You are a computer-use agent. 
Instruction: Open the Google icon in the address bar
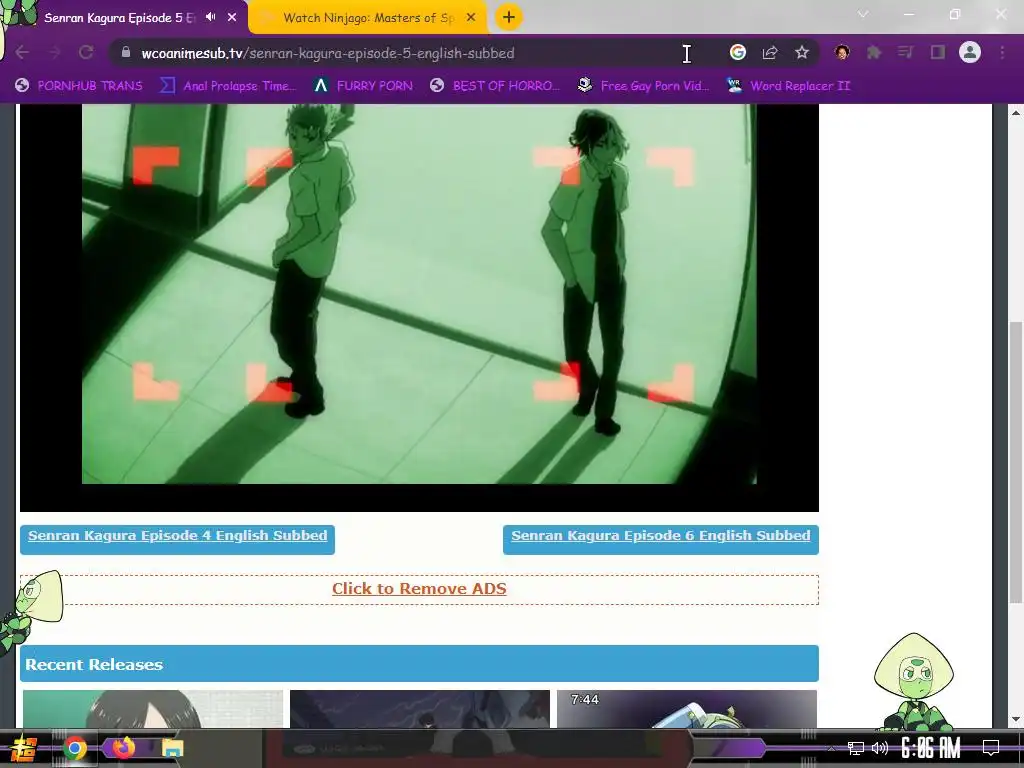coord(737,52)
